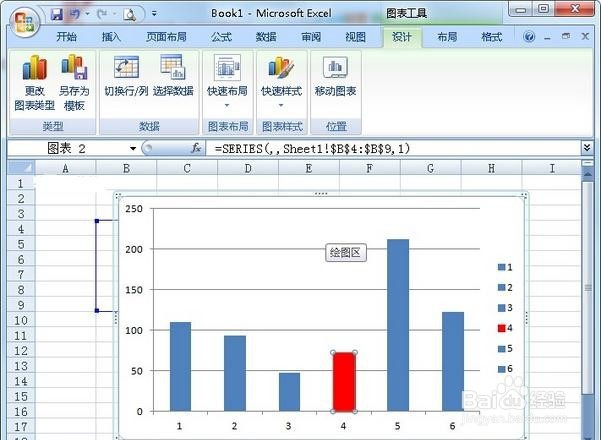Open 数据 (Data) tab
601x440 pixels.
[266, 37]
